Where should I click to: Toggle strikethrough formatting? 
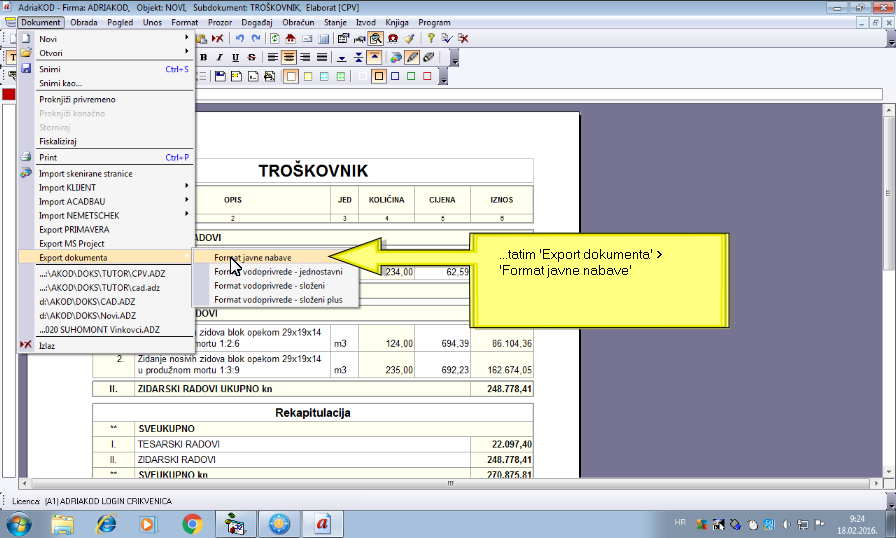pyautogui.click(x=251, y=57)
